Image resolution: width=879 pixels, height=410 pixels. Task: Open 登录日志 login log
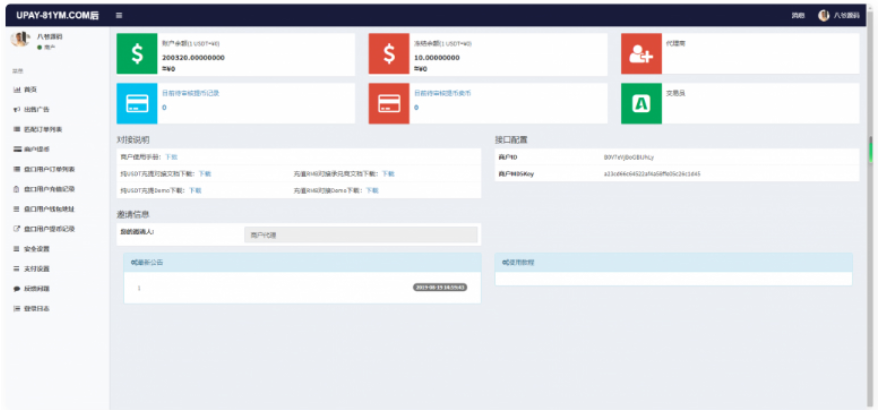coord(31,309)
